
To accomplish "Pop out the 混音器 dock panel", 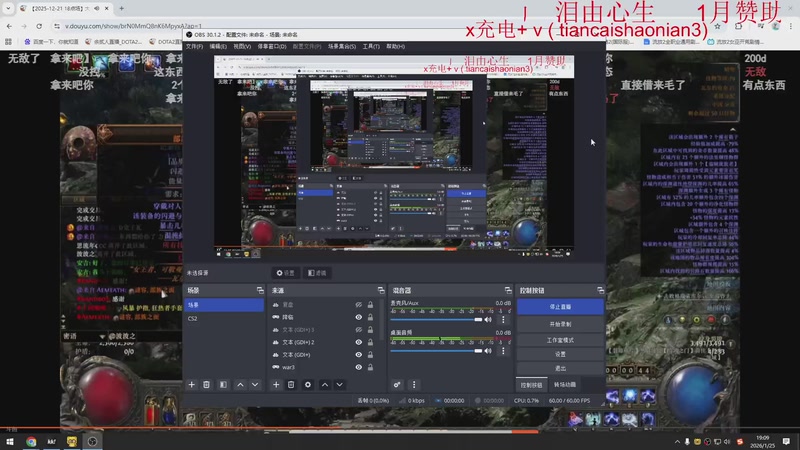I will [x=508, y=290].
